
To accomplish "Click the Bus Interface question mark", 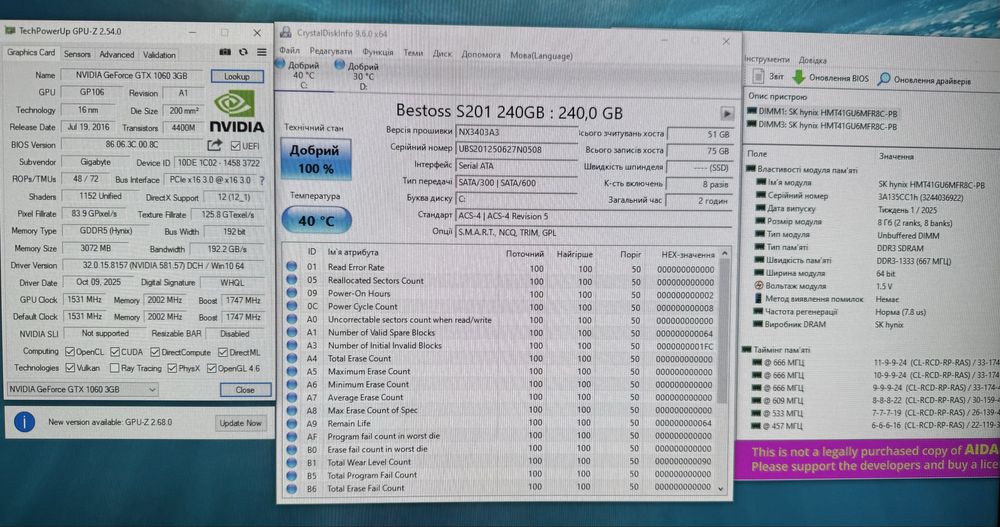I will click(262, 181).
